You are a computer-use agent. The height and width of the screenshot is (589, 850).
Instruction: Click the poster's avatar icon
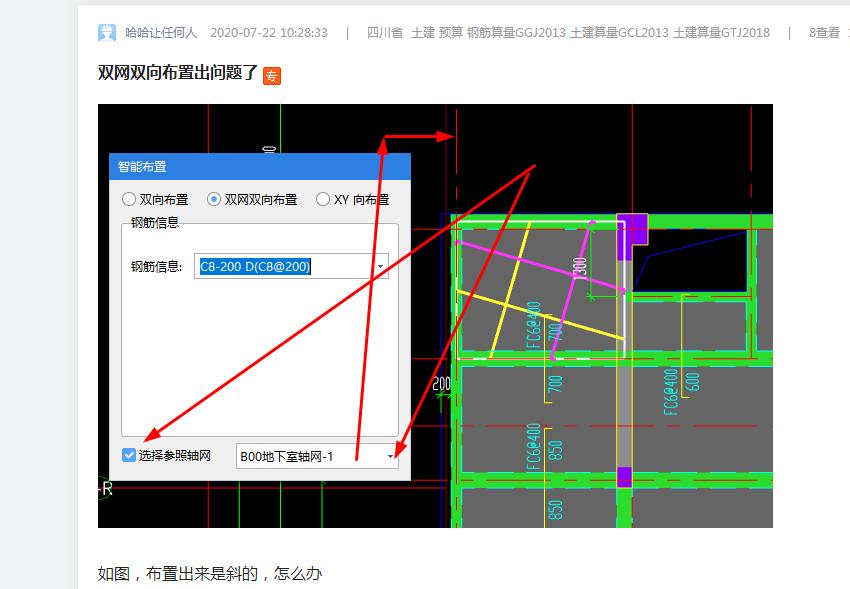107,33
